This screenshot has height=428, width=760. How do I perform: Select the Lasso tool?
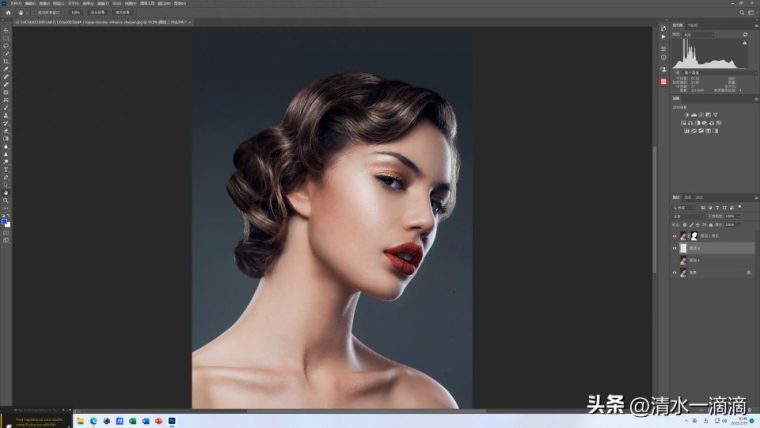click(6, 46)
